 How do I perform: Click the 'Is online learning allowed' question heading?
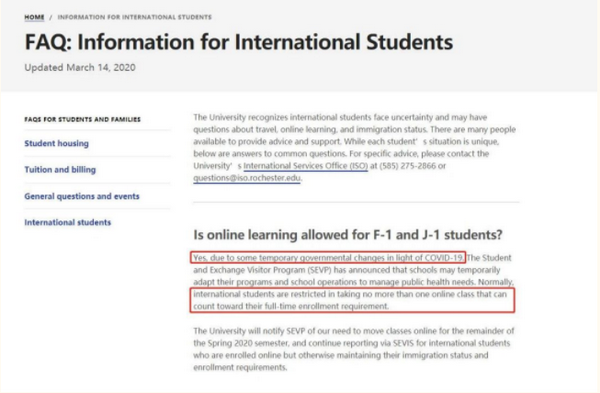point(347,235)
